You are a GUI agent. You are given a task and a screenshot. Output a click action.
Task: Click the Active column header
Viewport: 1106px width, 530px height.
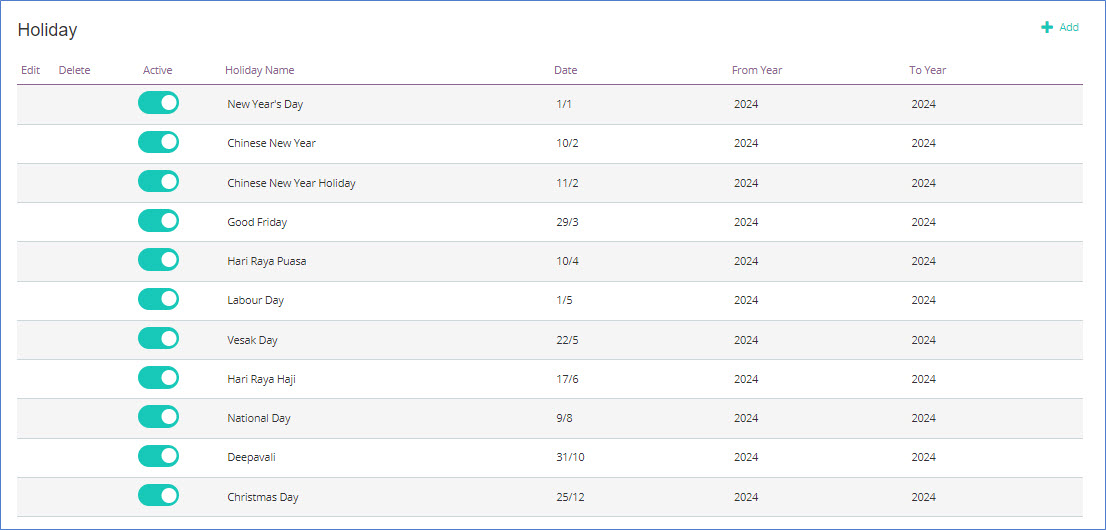157,70
